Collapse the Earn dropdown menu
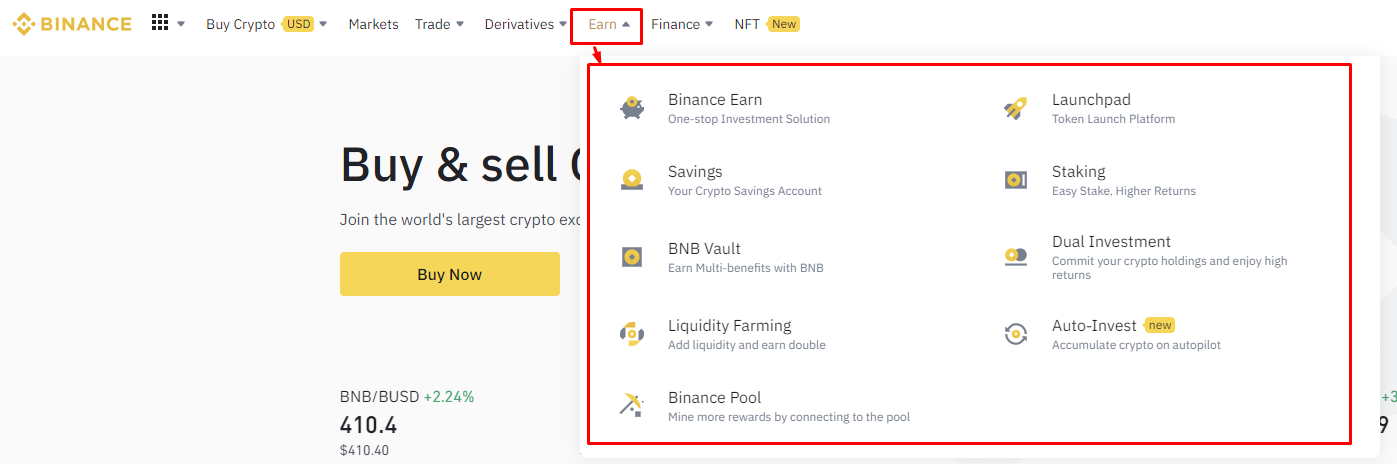1397x464 pixels. [x=608, y=24]
